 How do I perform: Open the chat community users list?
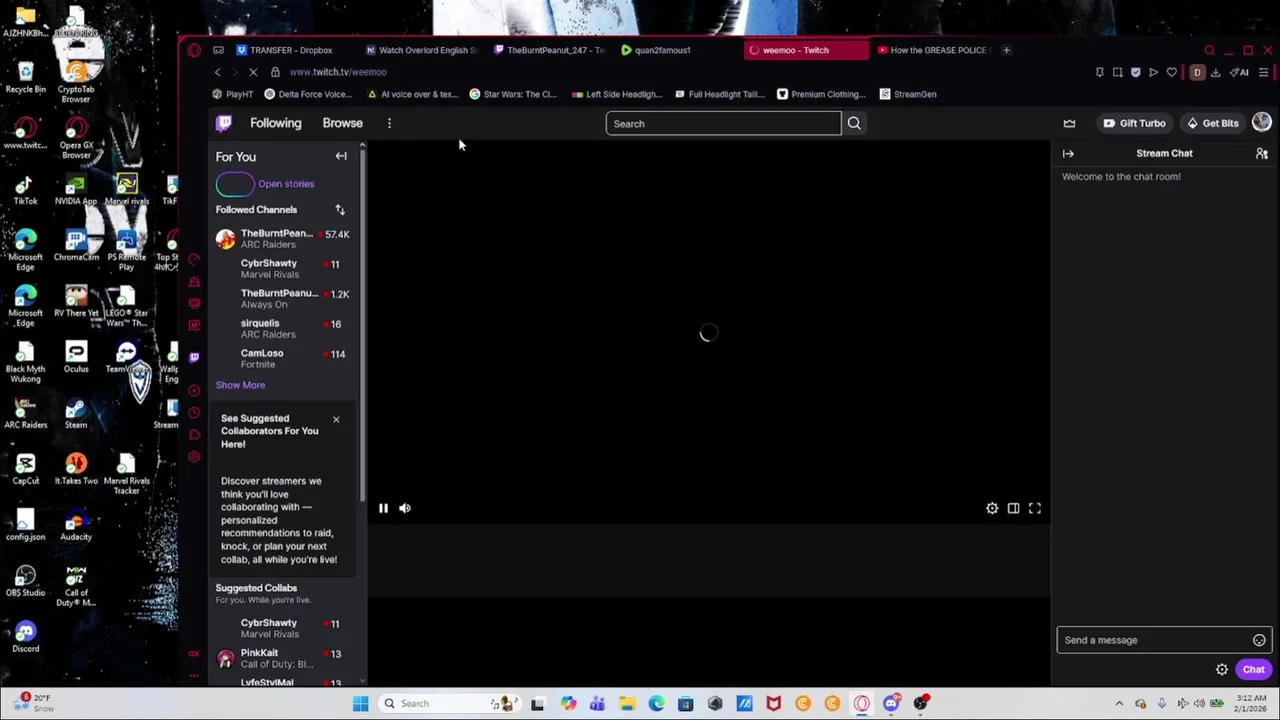tap(1262, 153)
